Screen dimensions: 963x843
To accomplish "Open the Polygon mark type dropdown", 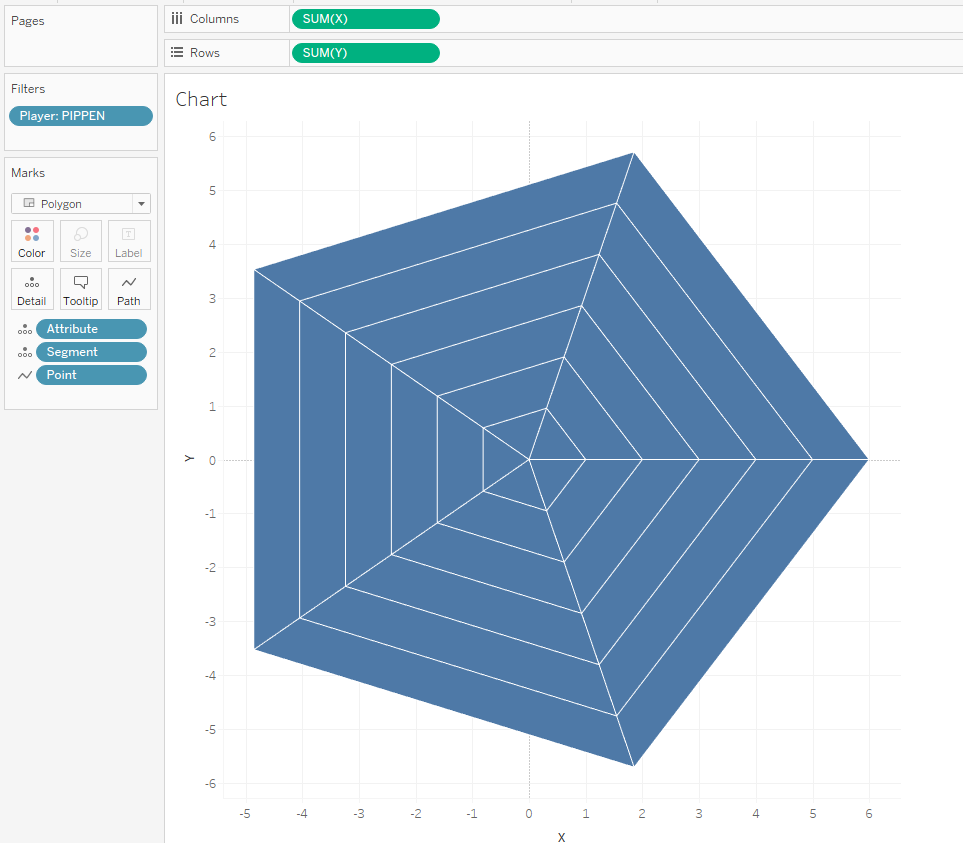I will [x=143, y=203].
